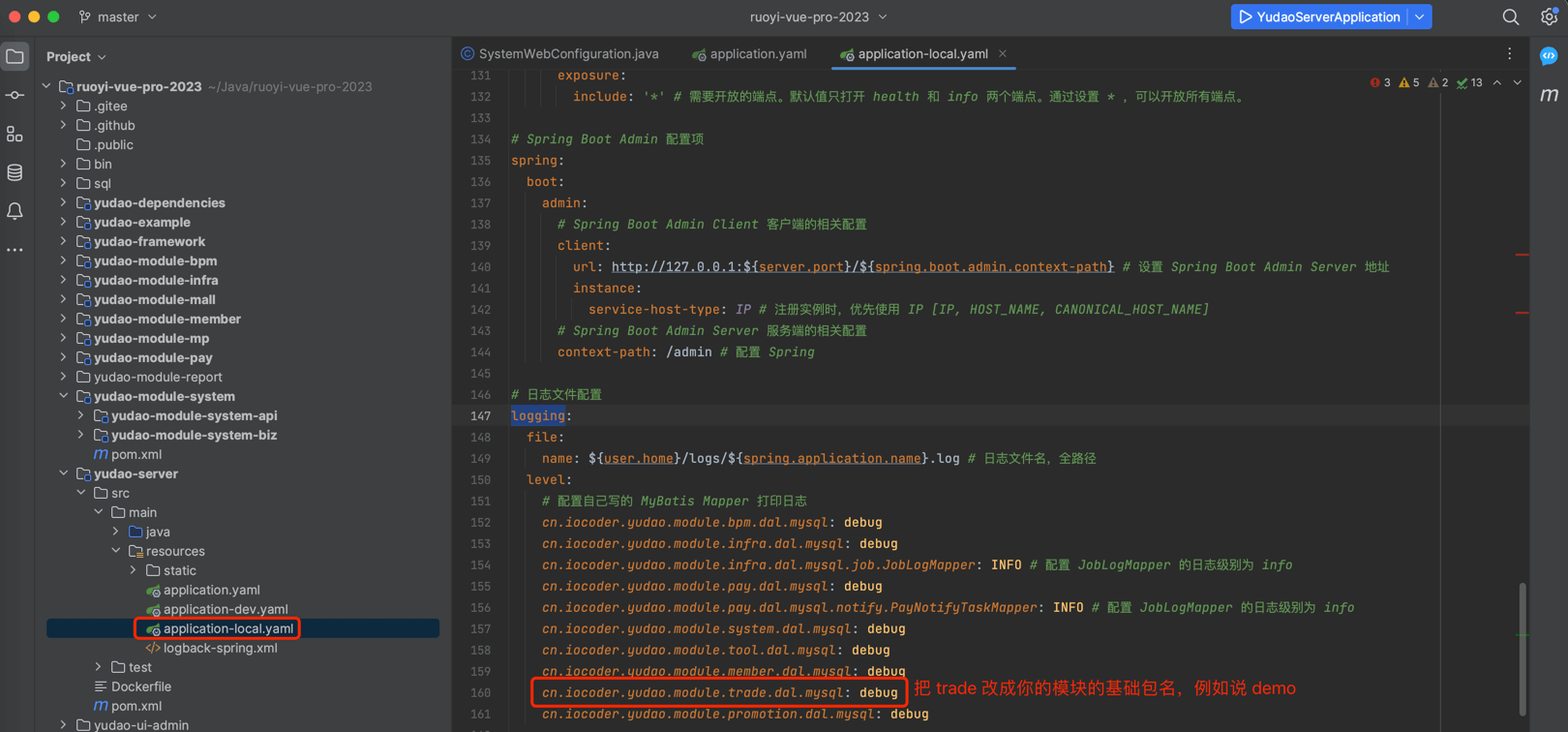Open the Project tool window folder icon
Viewport: 1568px width, 732px height.
click(x=15, y=57)
